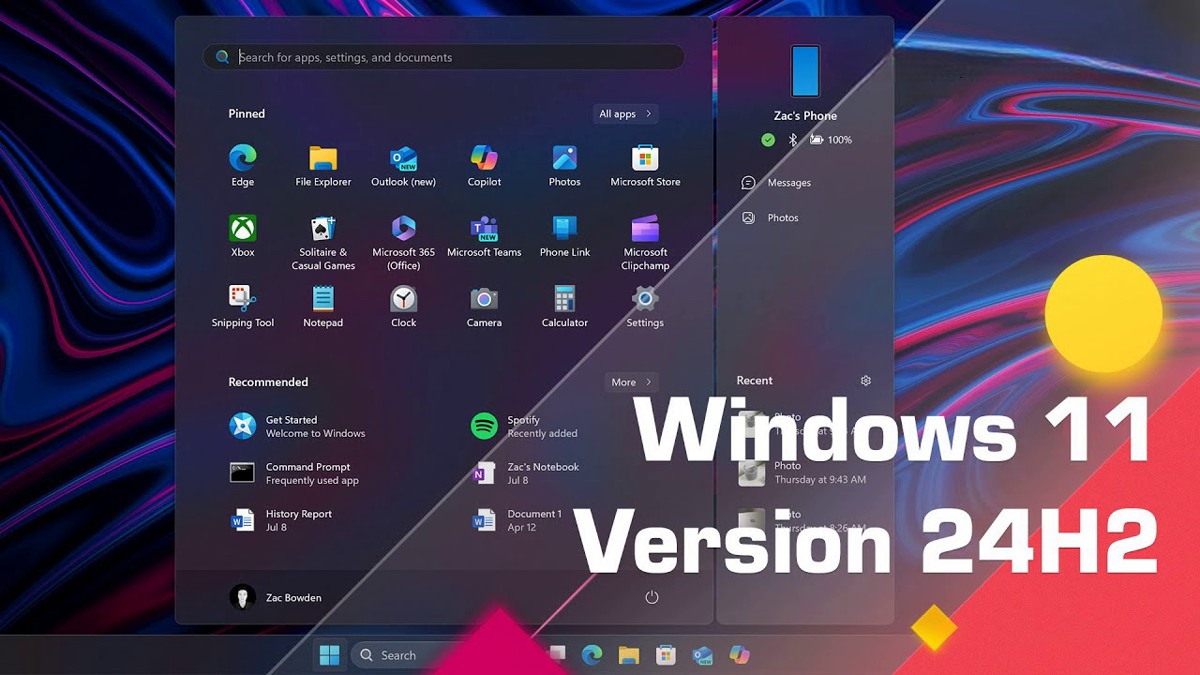Image resolution: width=1200 pixels, height=675 pixels.
Task: Open the History Report document
Action: click(281, 520)
